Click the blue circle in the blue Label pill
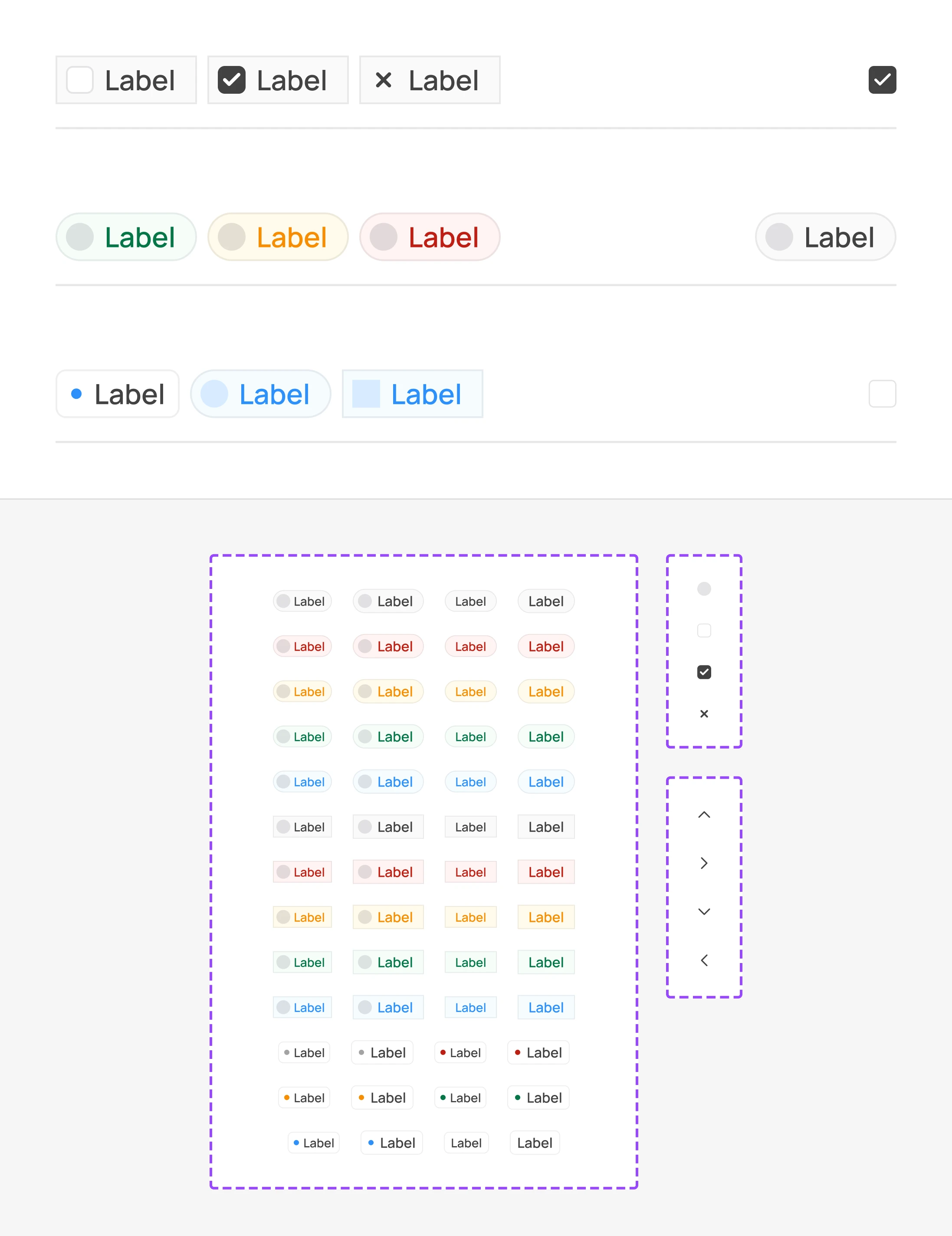Image resolution: width=952 pixels, height=1236 pixels. point(214,394)
